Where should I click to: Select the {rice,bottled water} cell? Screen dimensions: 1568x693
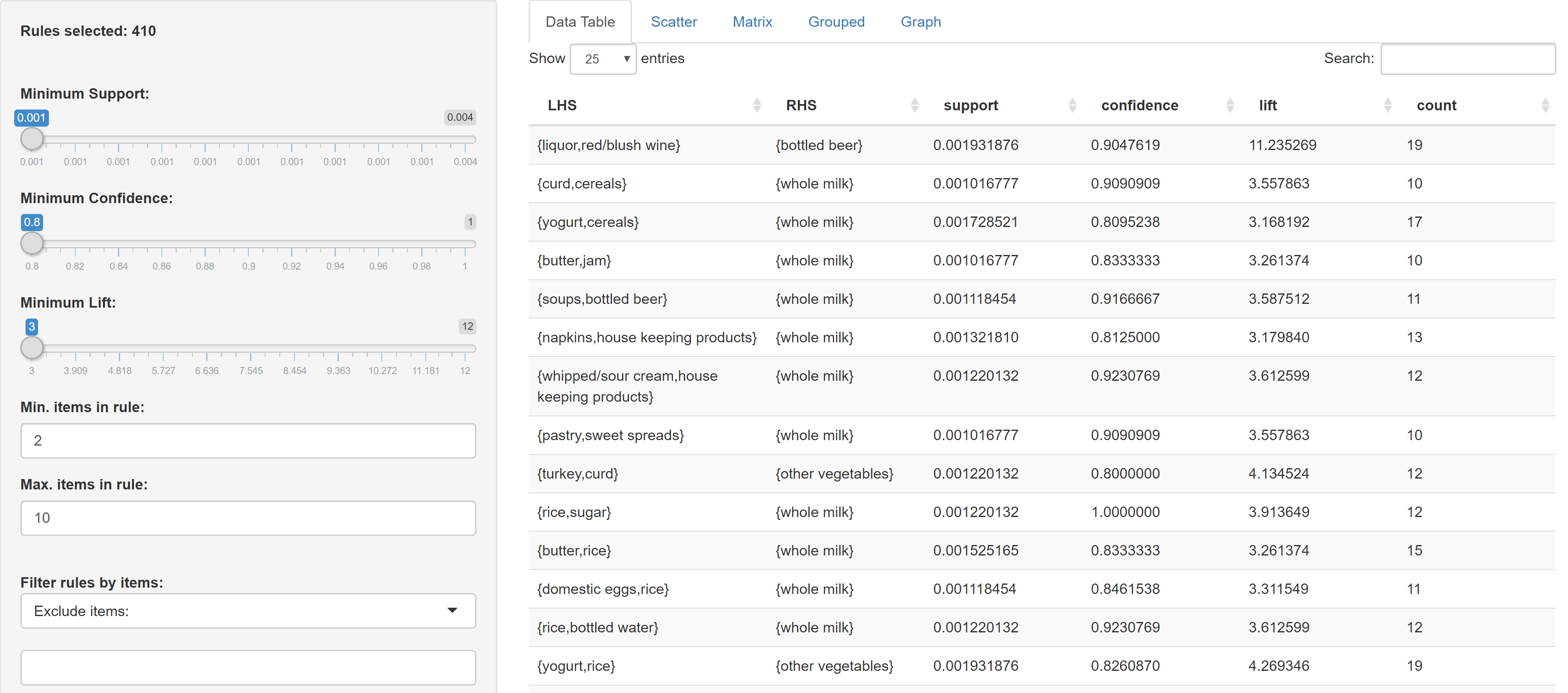coord(598,627)
